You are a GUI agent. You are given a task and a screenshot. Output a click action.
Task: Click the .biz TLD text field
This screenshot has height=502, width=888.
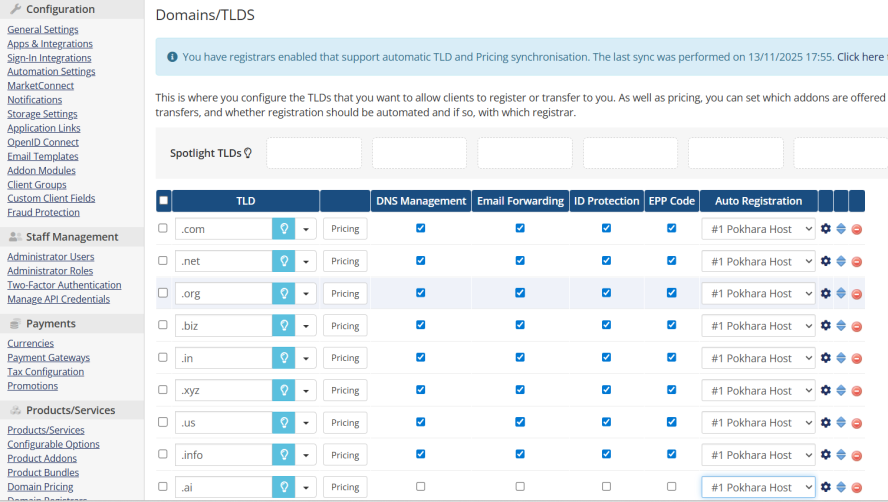223,326
